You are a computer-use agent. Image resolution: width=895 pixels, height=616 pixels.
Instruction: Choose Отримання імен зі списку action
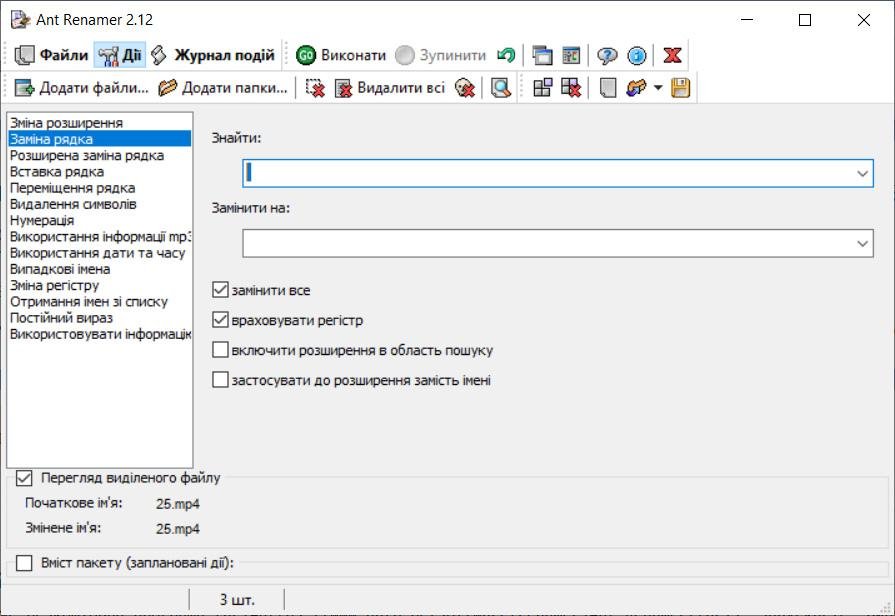pos(99,301)
